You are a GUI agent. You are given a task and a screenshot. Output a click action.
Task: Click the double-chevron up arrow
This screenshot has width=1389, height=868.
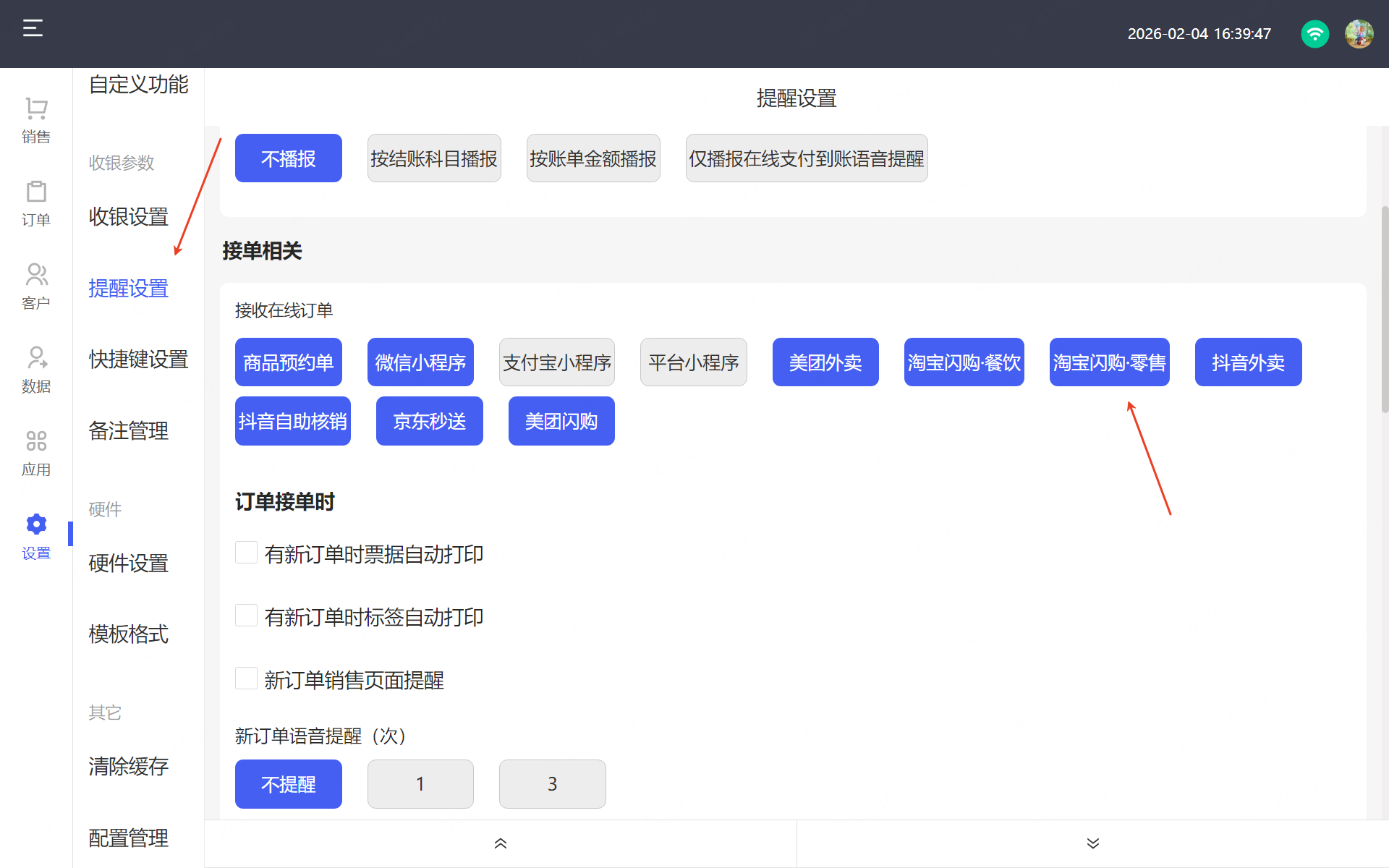pyautogui.click(x=500, y=843)
